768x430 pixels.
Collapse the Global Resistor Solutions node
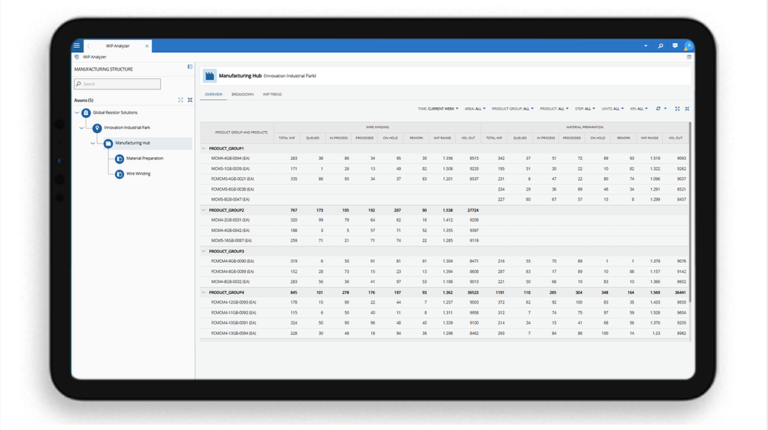(77, 113)
